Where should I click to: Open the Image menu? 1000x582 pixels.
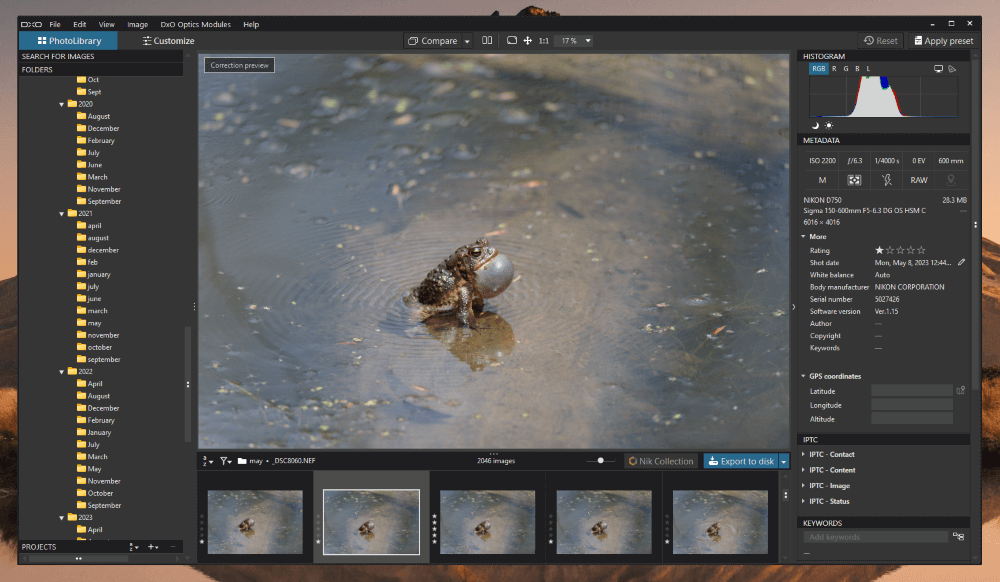pyautogui.click(x=137, y=24)
